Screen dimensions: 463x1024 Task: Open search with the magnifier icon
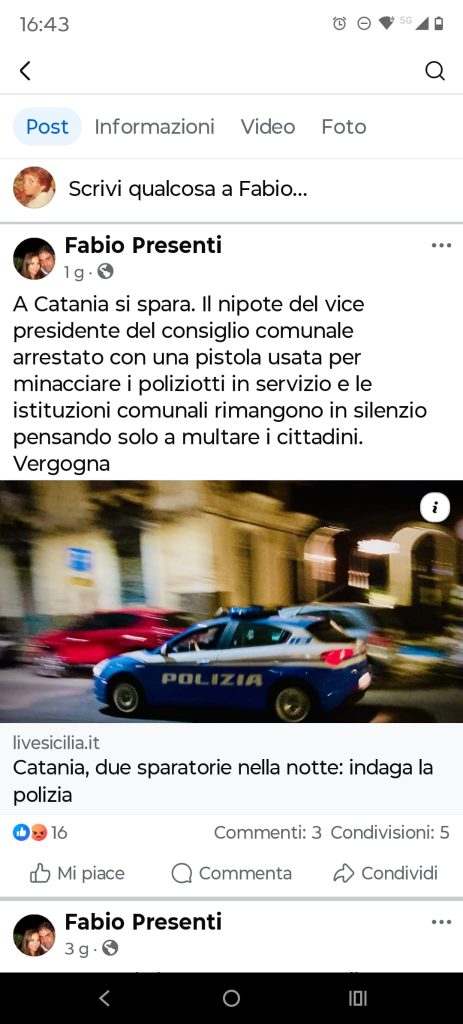[435, 71]
